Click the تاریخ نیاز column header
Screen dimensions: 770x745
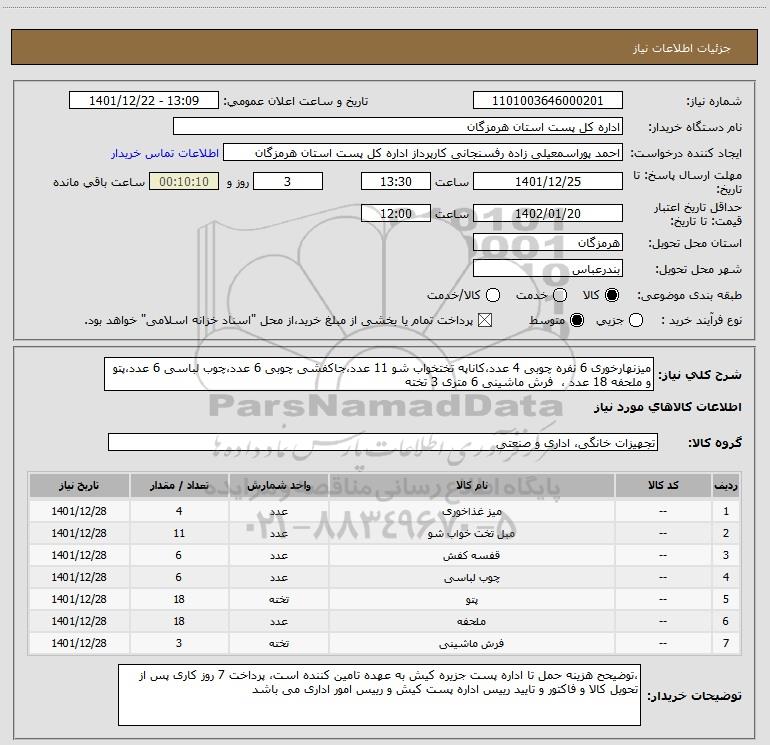[x=79, y=486]
